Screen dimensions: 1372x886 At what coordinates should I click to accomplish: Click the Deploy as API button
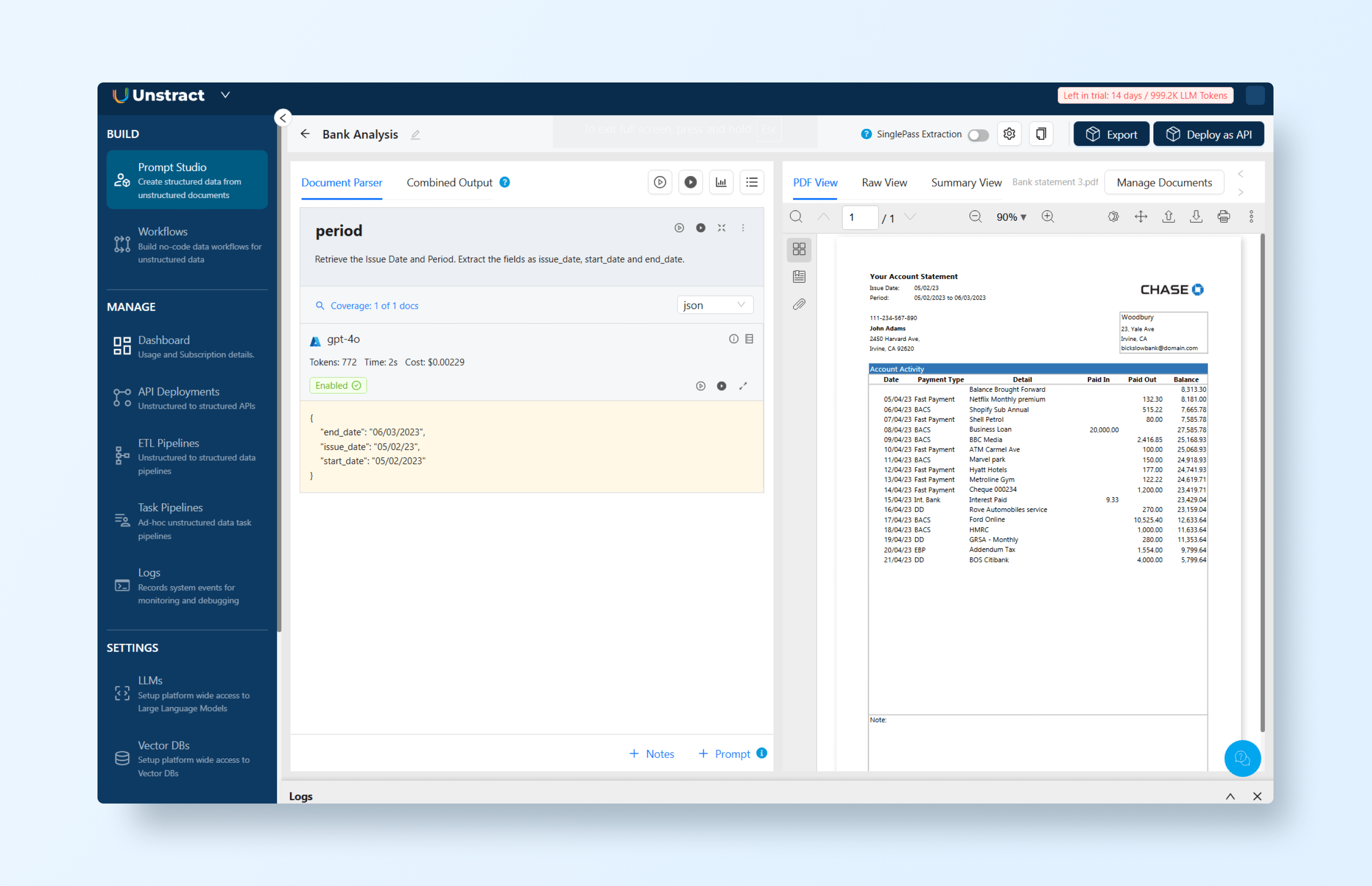point(1208,134)
